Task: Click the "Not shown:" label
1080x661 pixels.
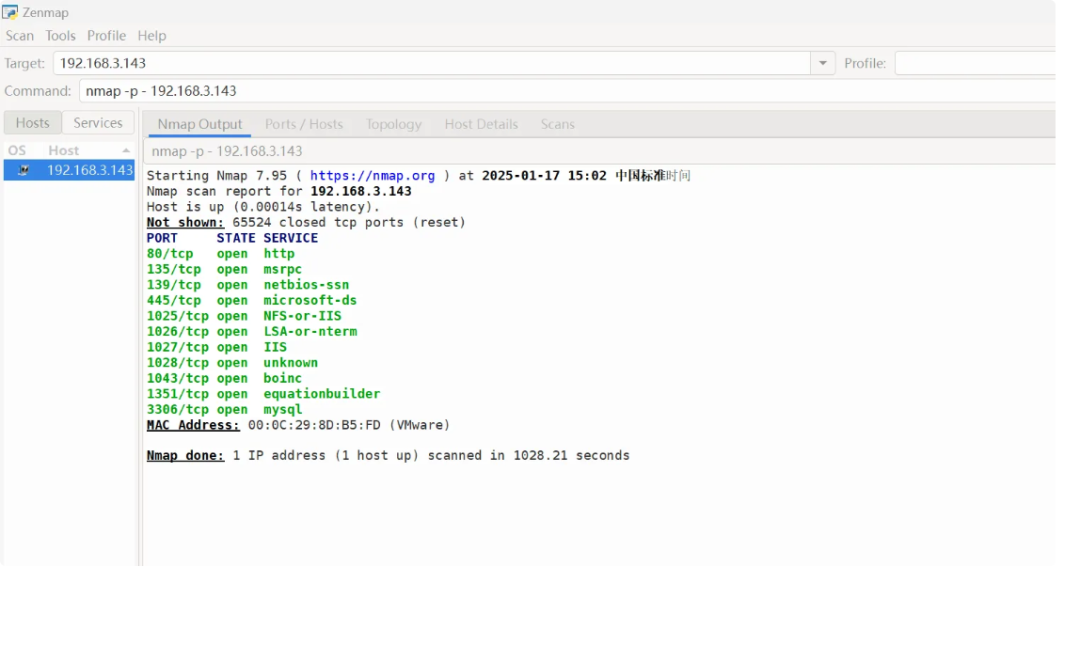Action: point(185,222)
